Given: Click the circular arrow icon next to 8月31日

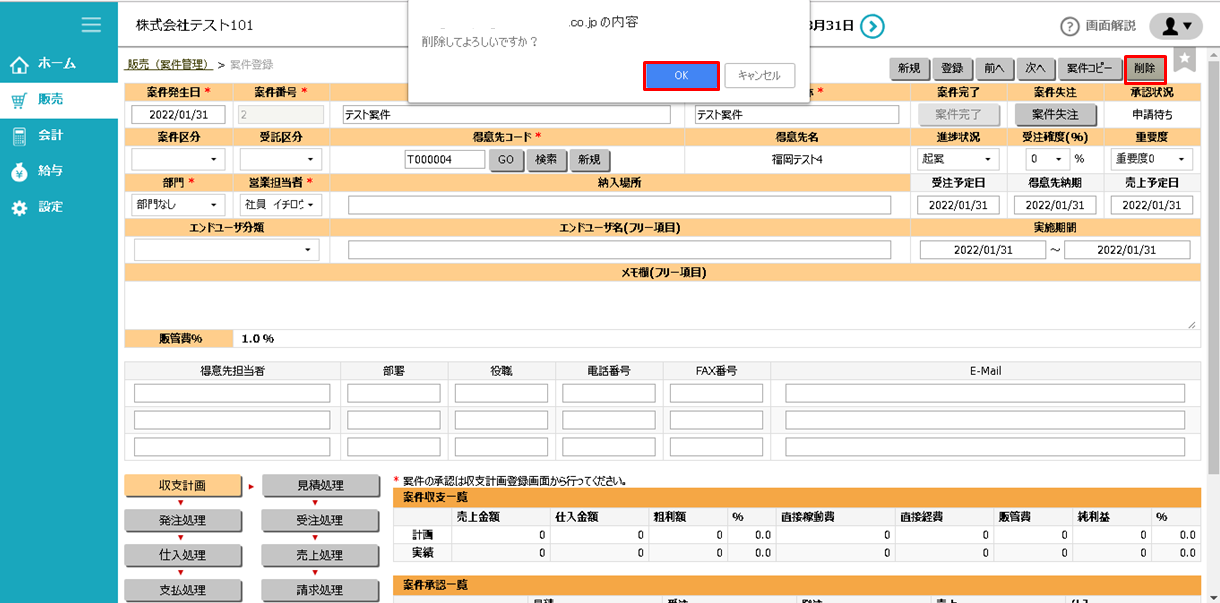Looking at the screenshot, I should pyautogui.click(x=871, y=27).
